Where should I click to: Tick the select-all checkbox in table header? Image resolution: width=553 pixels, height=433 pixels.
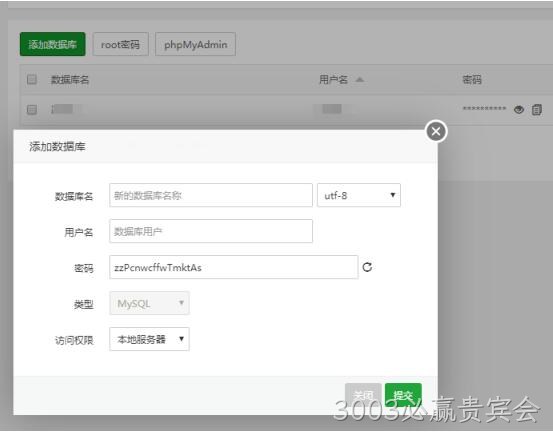(x=32, y=79)
